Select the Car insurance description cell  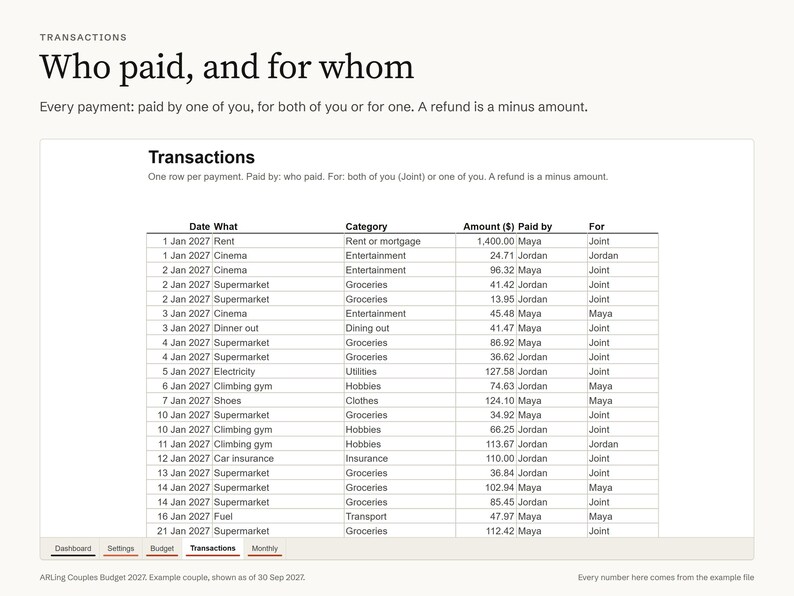(278, 459)
